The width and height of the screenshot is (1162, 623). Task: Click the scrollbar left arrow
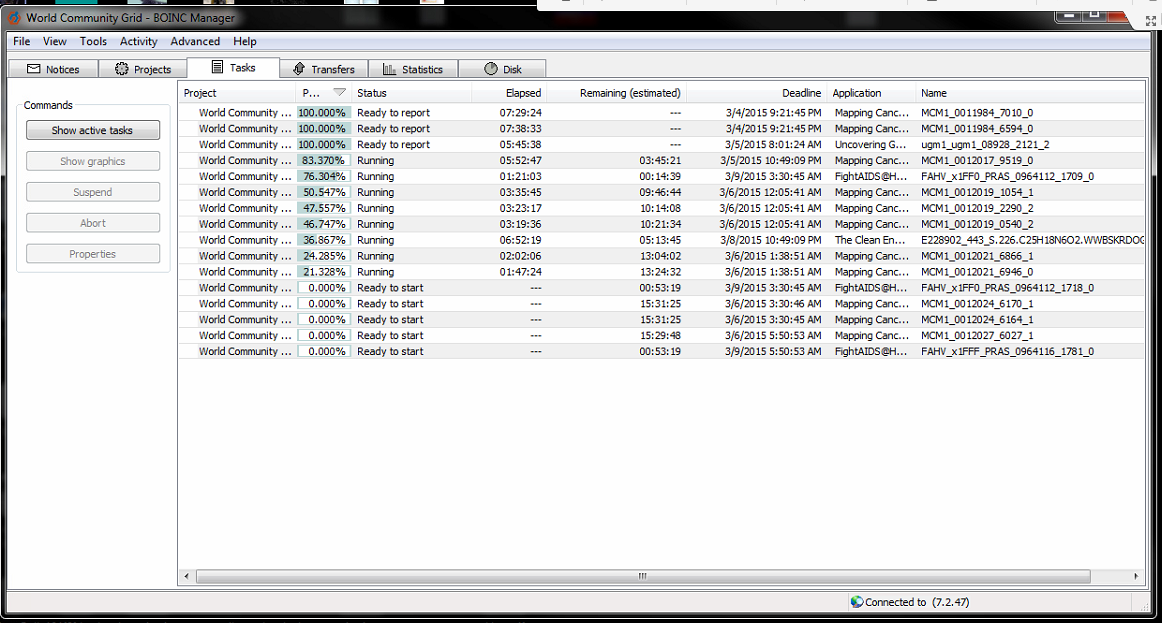186,576
